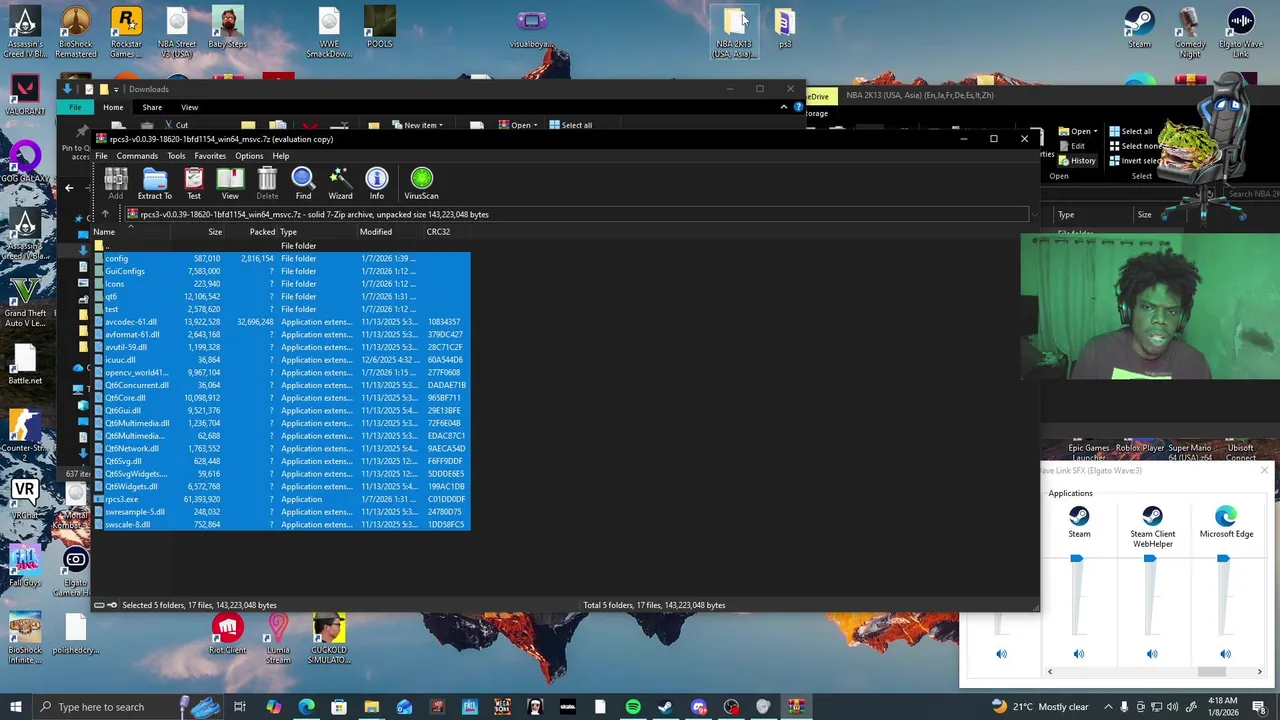
Task: Open the Favorites menu
Action: point(210,156)
